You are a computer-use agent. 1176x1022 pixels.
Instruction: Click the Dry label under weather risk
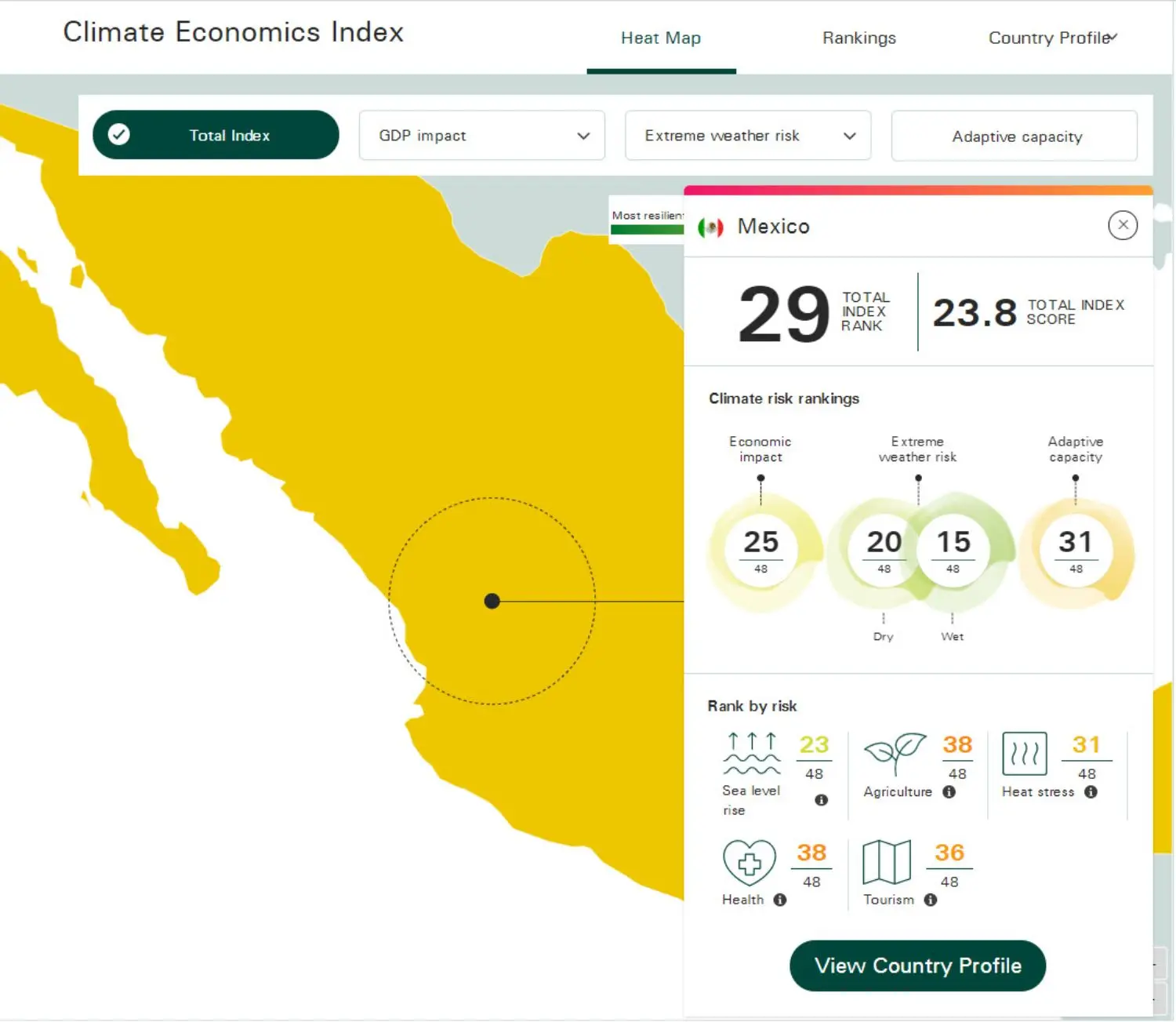884,636
